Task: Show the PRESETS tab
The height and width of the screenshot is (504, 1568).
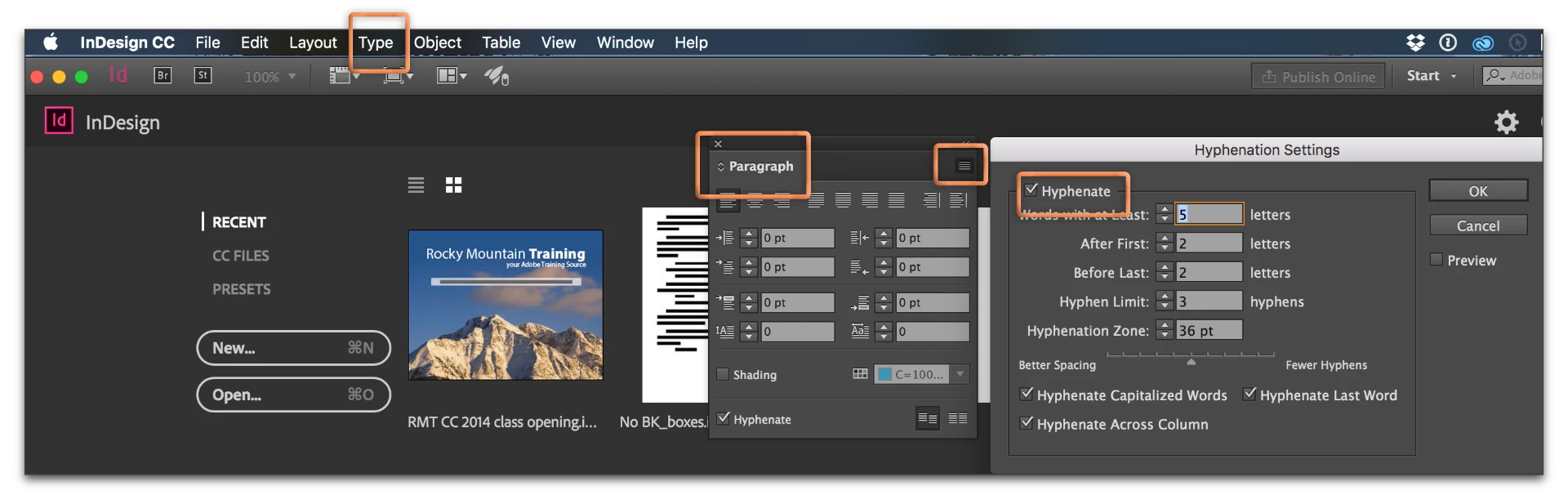Action: point(242,289)
